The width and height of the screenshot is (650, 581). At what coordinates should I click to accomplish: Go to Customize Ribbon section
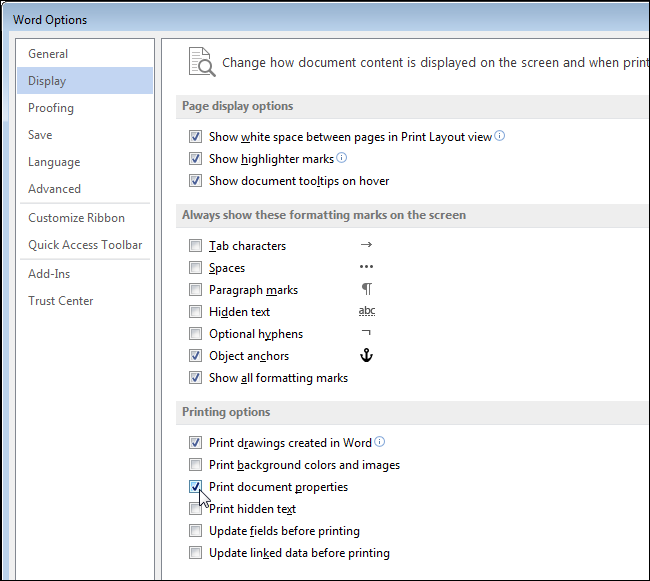point(76,218)
